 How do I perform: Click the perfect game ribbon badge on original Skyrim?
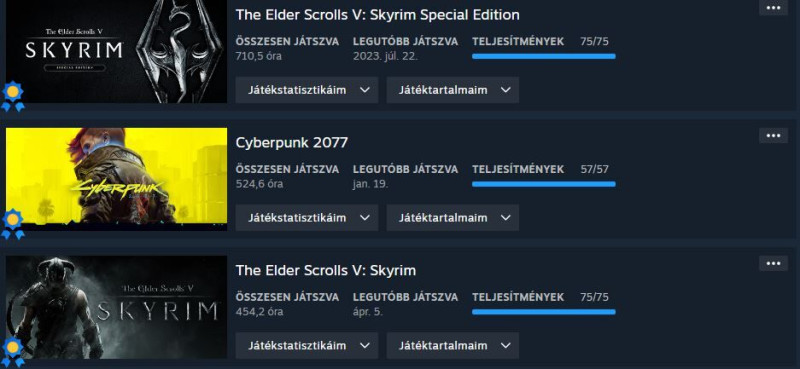coord(13,352)
